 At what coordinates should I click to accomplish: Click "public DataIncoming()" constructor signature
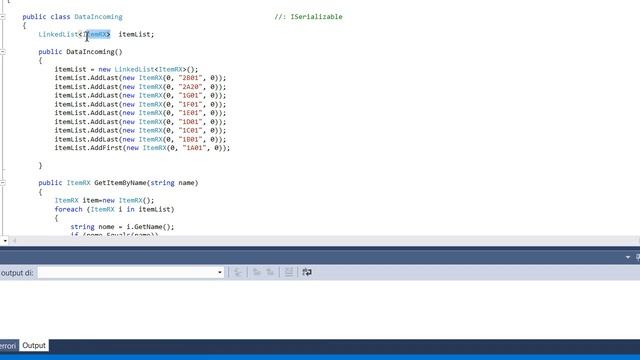(x=80, y=52)
